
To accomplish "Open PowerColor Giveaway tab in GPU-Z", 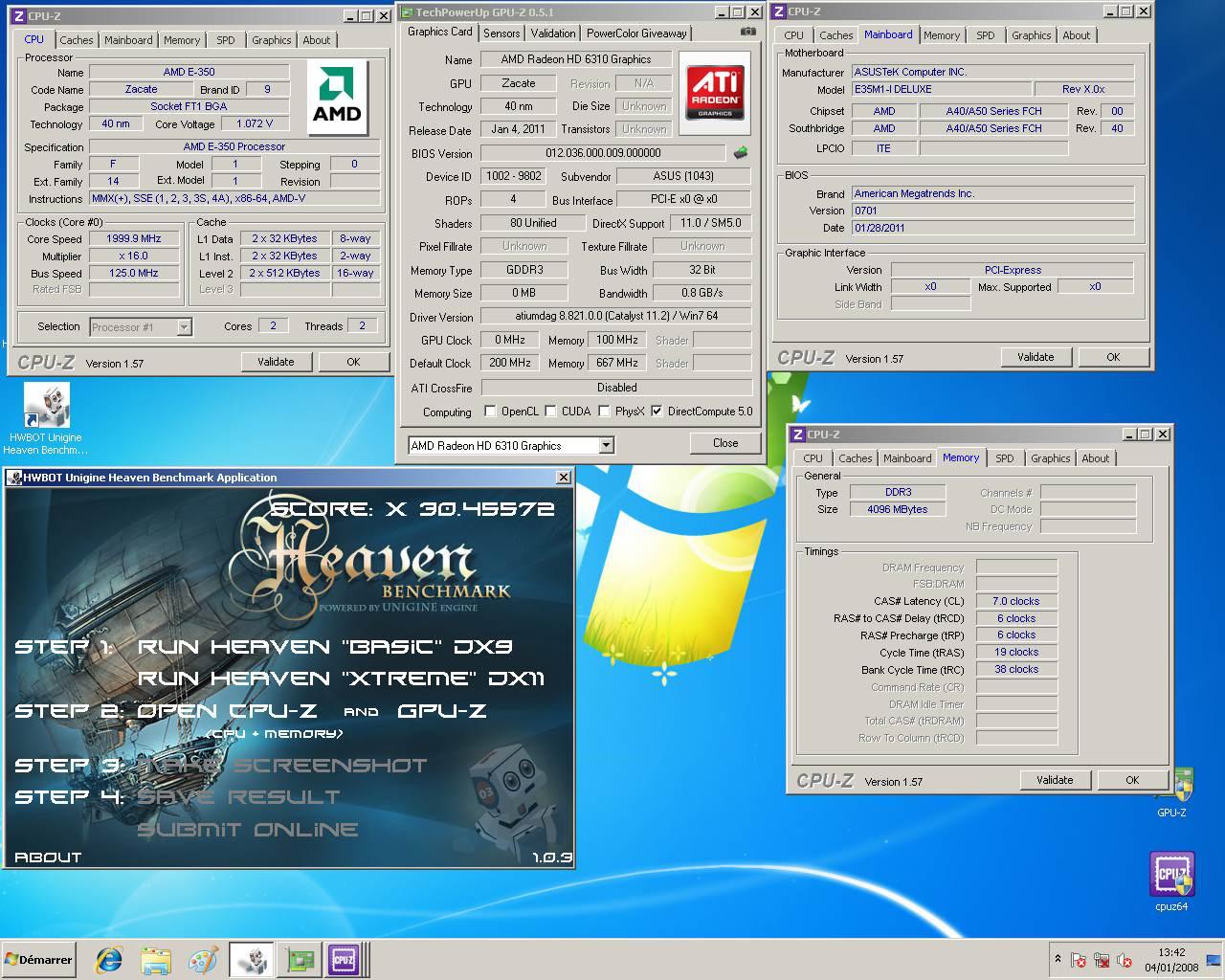I will point(636,33).
